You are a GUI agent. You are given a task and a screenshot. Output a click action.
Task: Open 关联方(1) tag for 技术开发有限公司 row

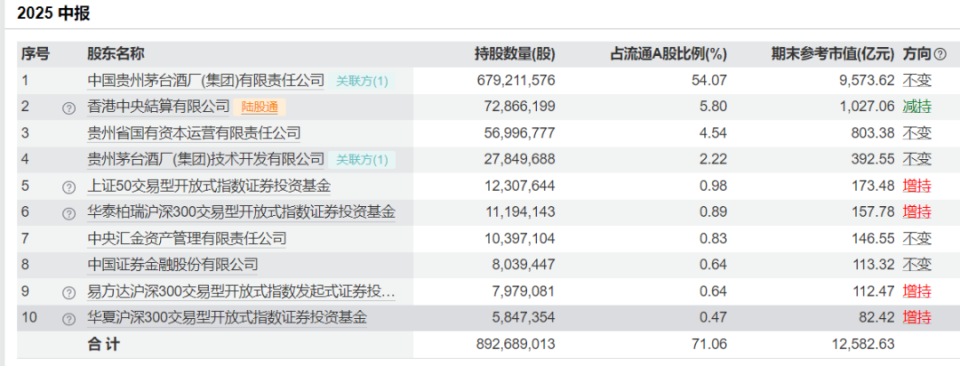click(x=362, y=160)
